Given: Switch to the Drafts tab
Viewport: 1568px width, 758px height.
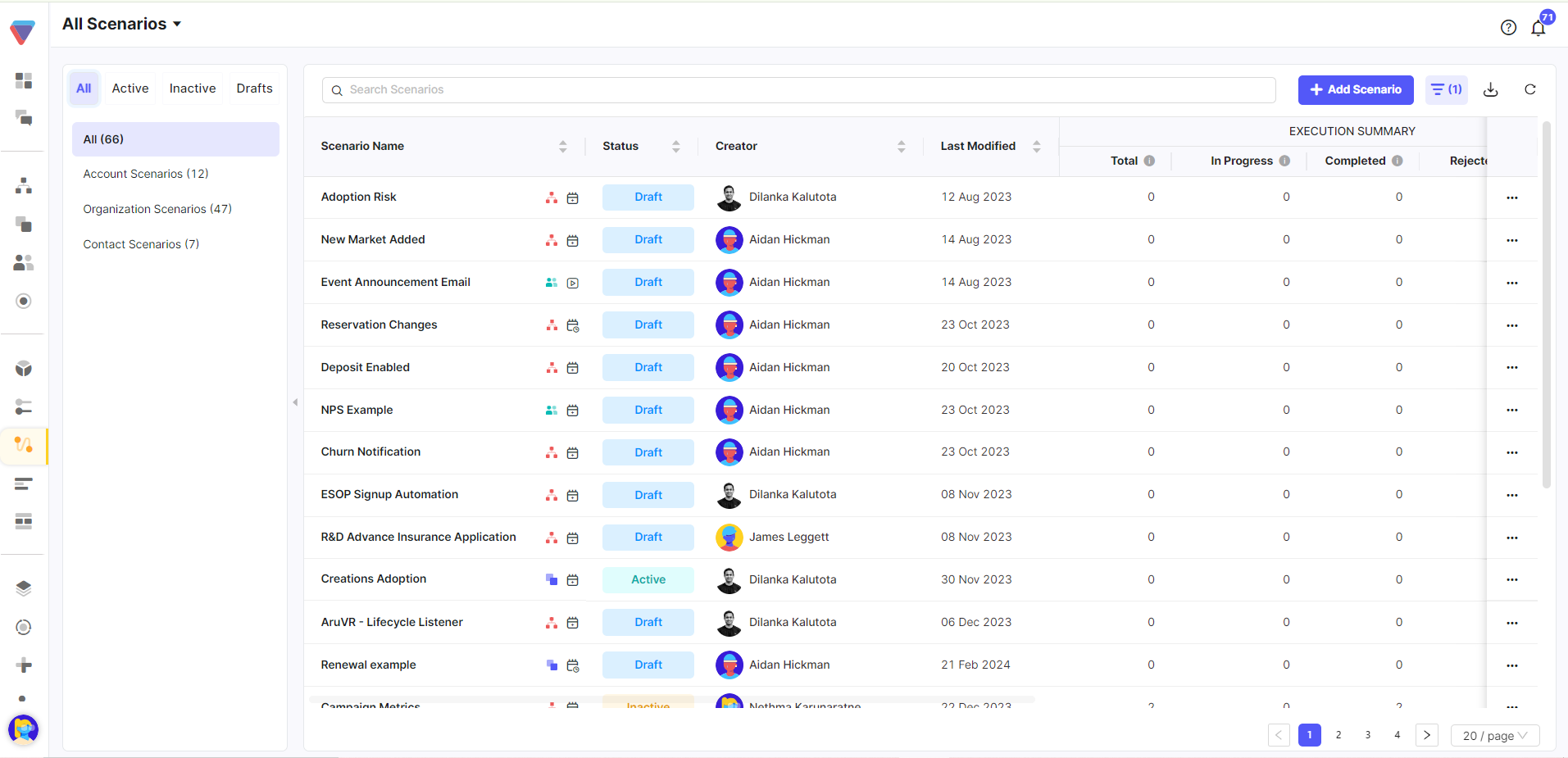Looking at the screenshot, I should coord(254,89).
